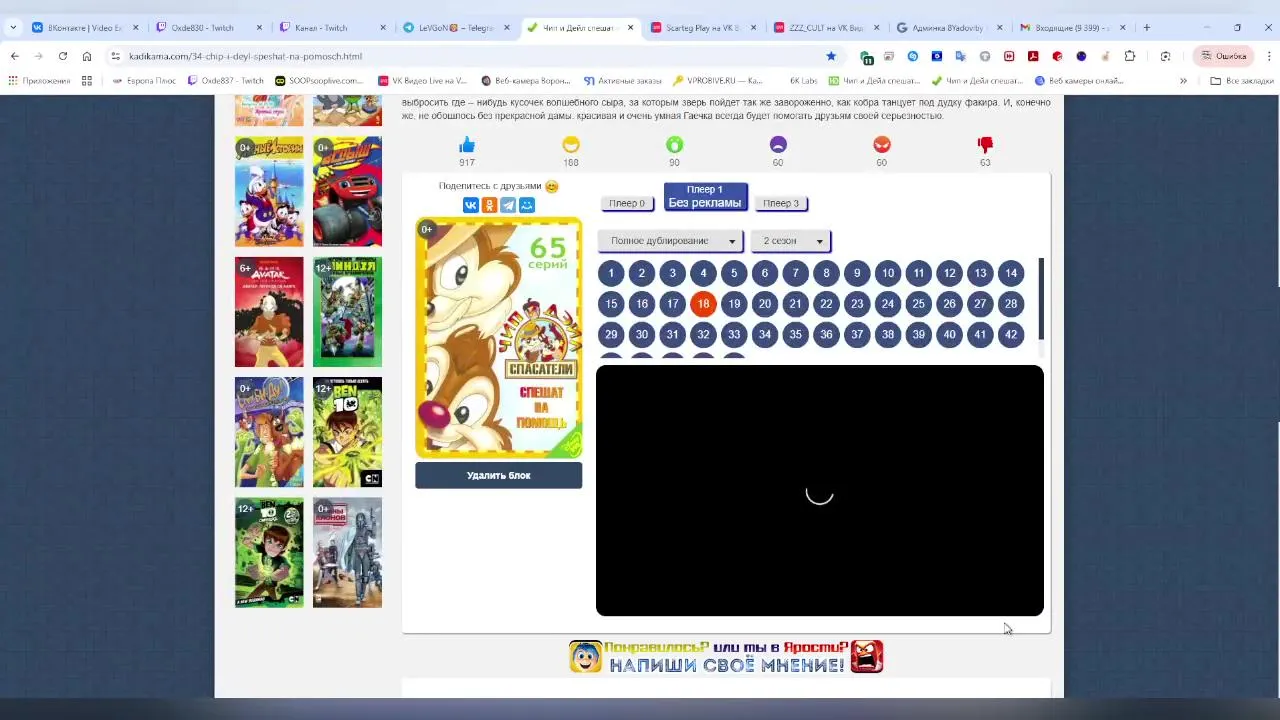
Task: Switch to the "LeVGoN" Telegram browser tab
Action: (x=456, y=27)
